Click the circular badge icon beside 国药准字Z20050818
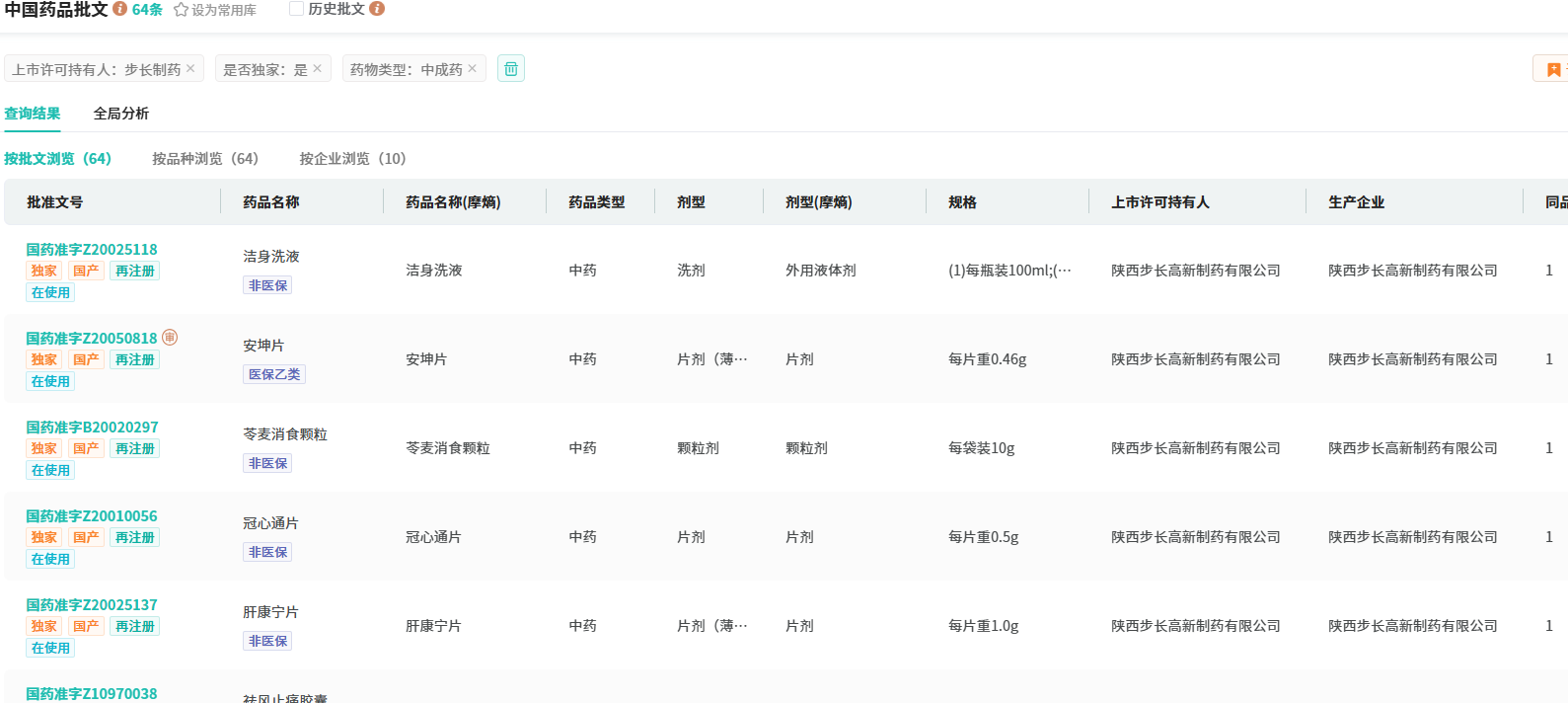Screen dimensions: 1568x703 (x=170, y=338)
